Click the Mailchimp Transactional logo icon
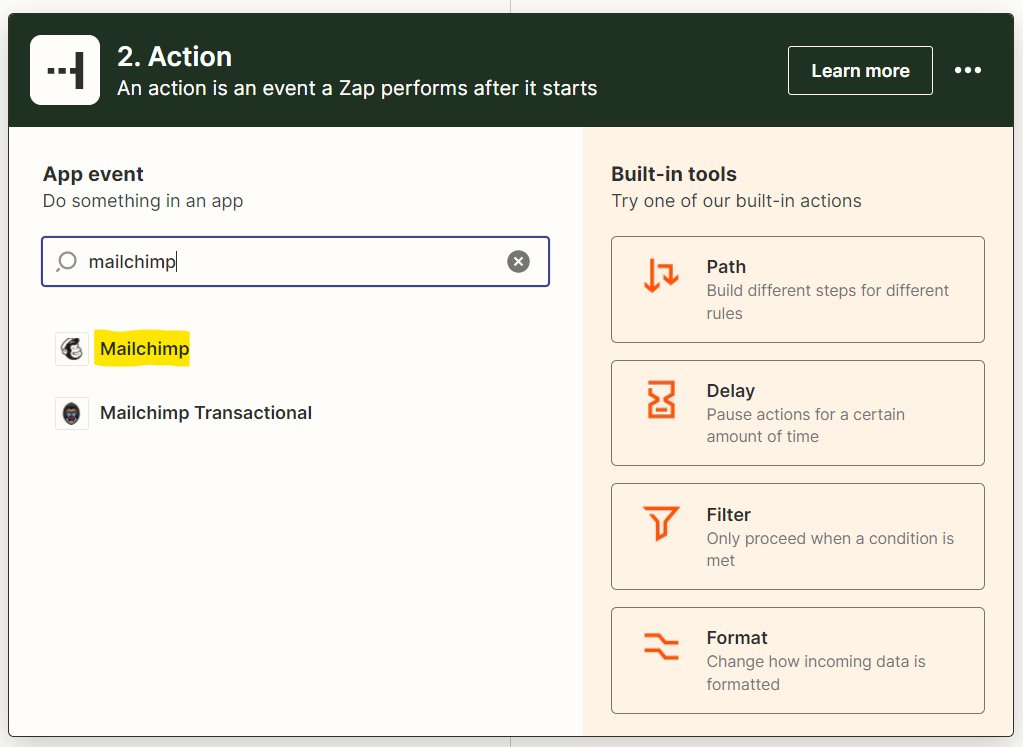The image size is (1023, 747). (72, 413)
